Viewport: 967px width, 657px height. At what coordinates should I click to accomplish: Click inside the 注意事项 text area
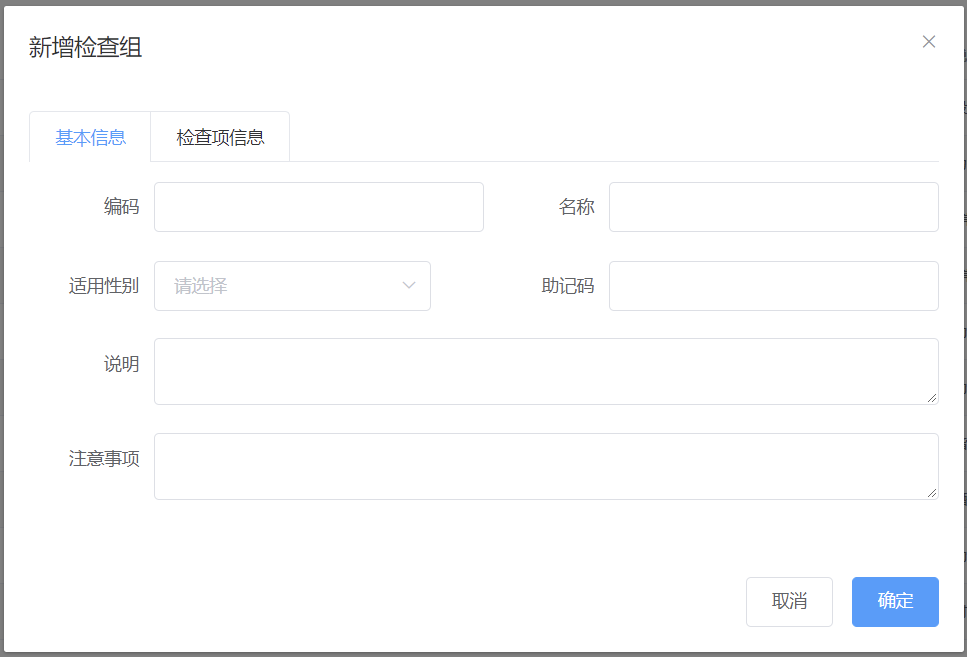(546, 466)
